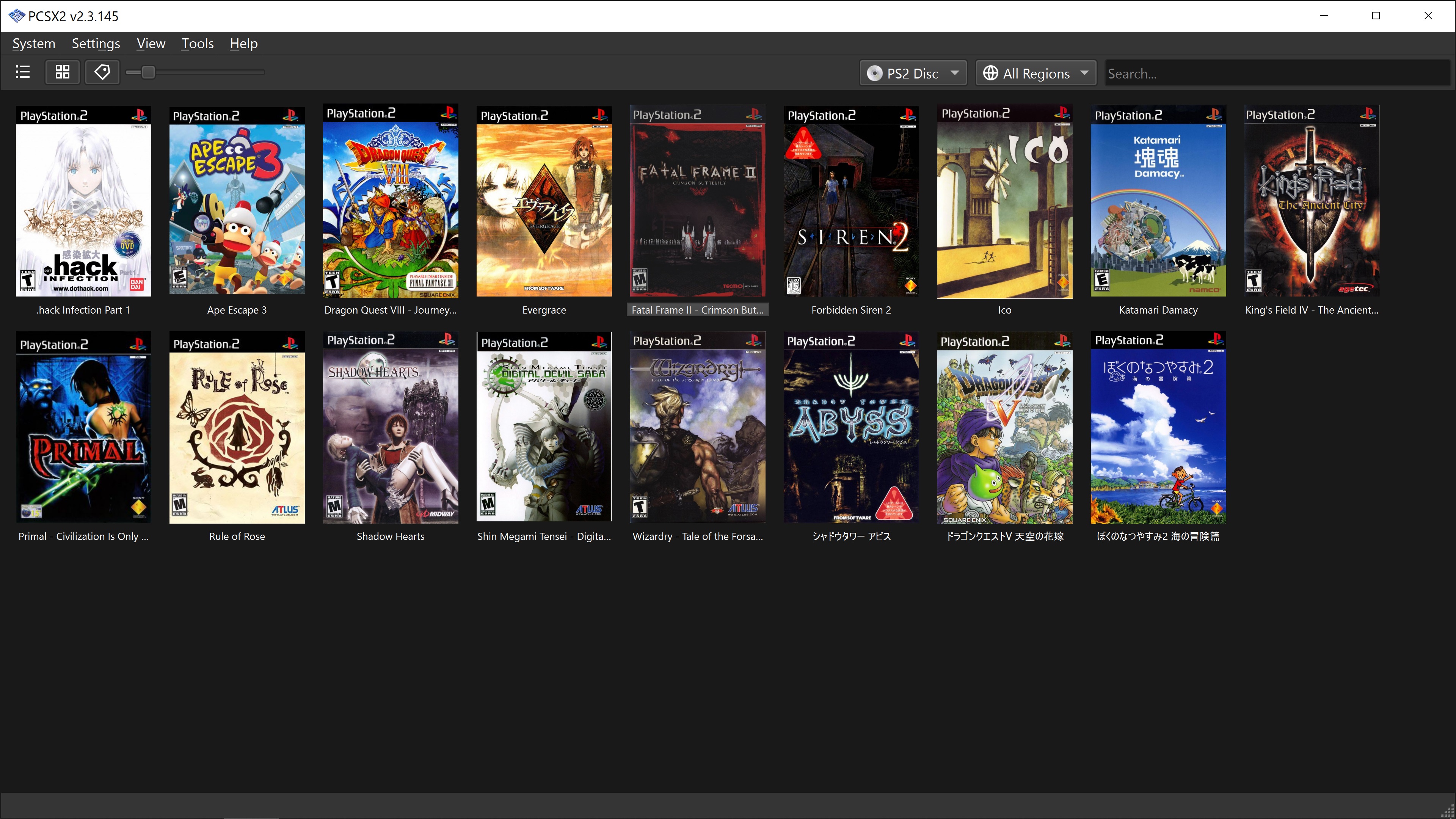Screen dimensions: 1456x819
Task: Click the 'Evergrace' title text
Action: coord(544,310)
